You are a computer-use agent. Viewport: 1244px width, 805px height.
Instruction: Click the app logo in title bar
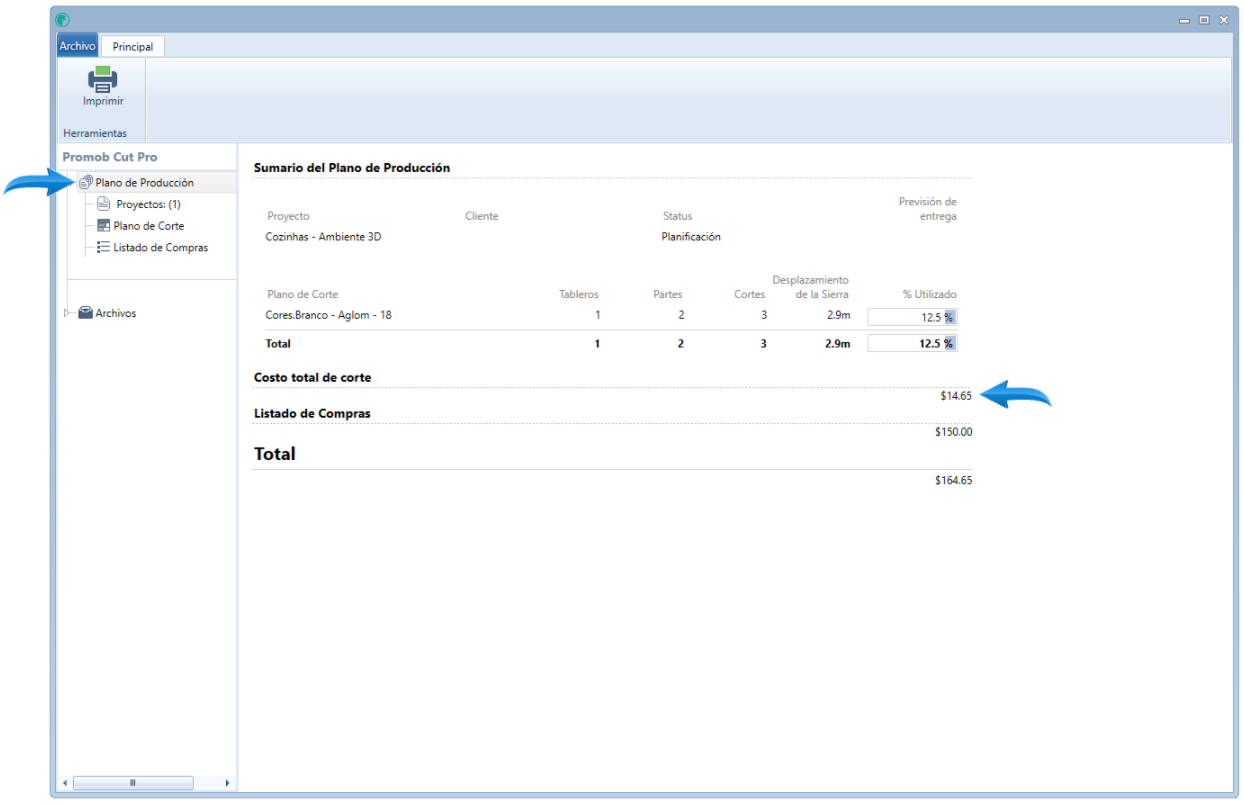[x=63, y=19]
